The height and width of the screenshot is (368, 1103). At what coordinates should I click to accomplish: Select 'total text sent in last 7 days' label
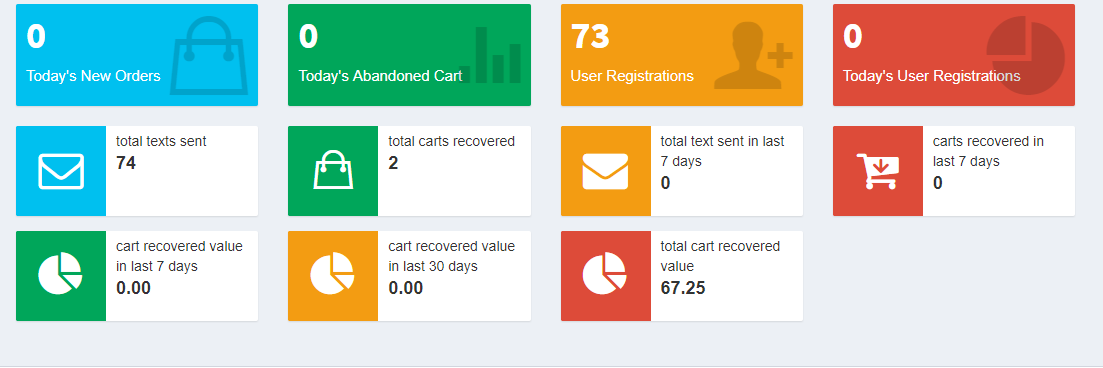(722, 151)
